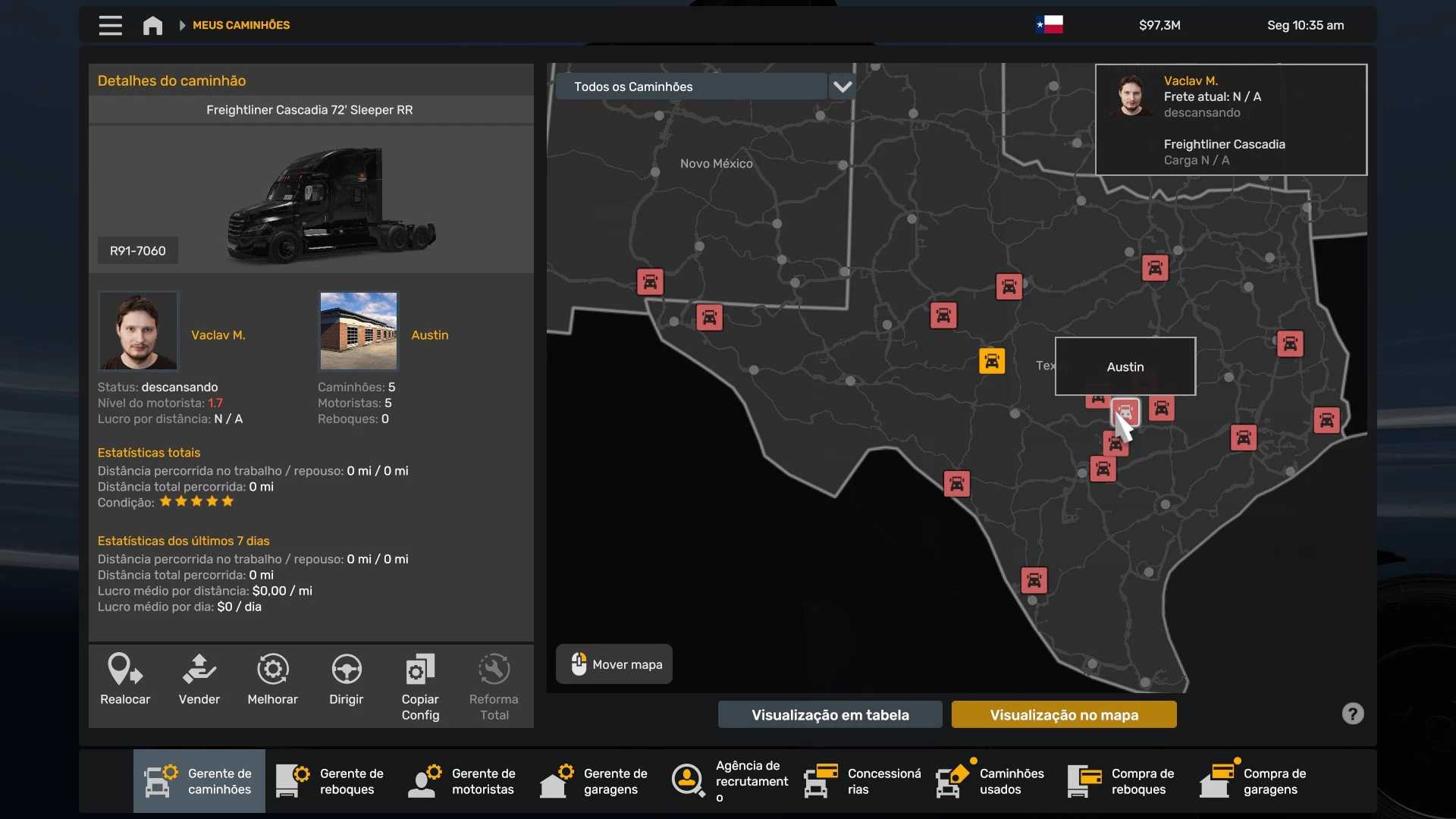Click the Vaclav M. driver name link
The image size is (1456, 819).
pos(218,335)
